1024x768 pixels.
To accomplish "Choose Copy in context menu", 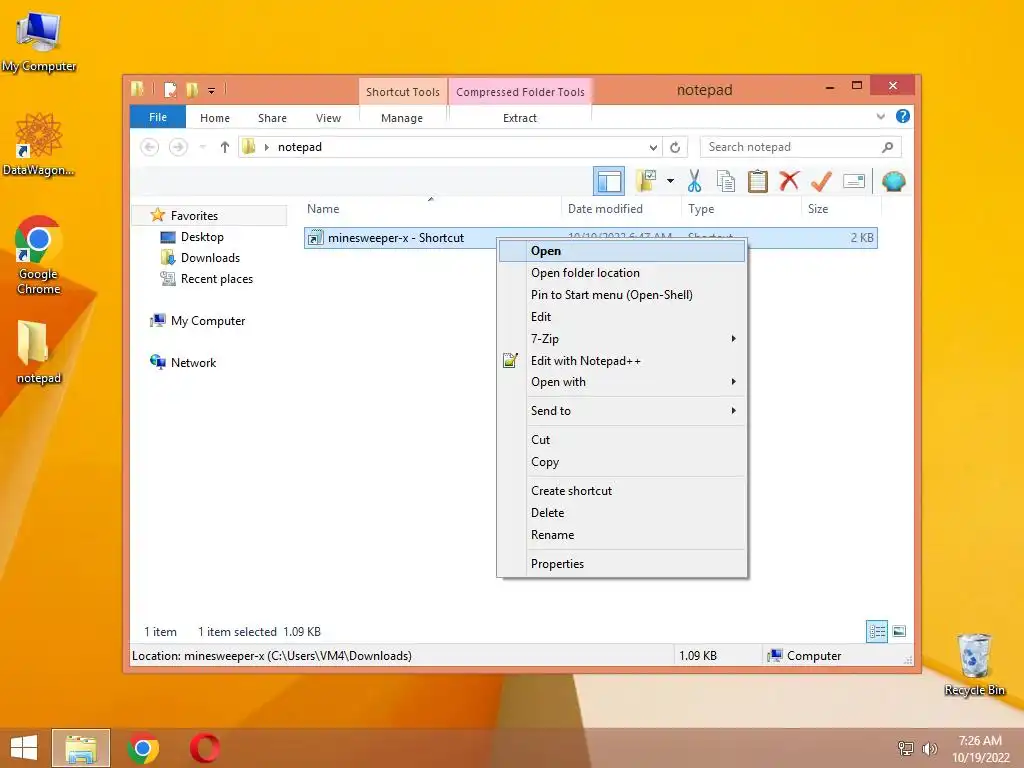I will pyautogui.click(x=622, y=462).
